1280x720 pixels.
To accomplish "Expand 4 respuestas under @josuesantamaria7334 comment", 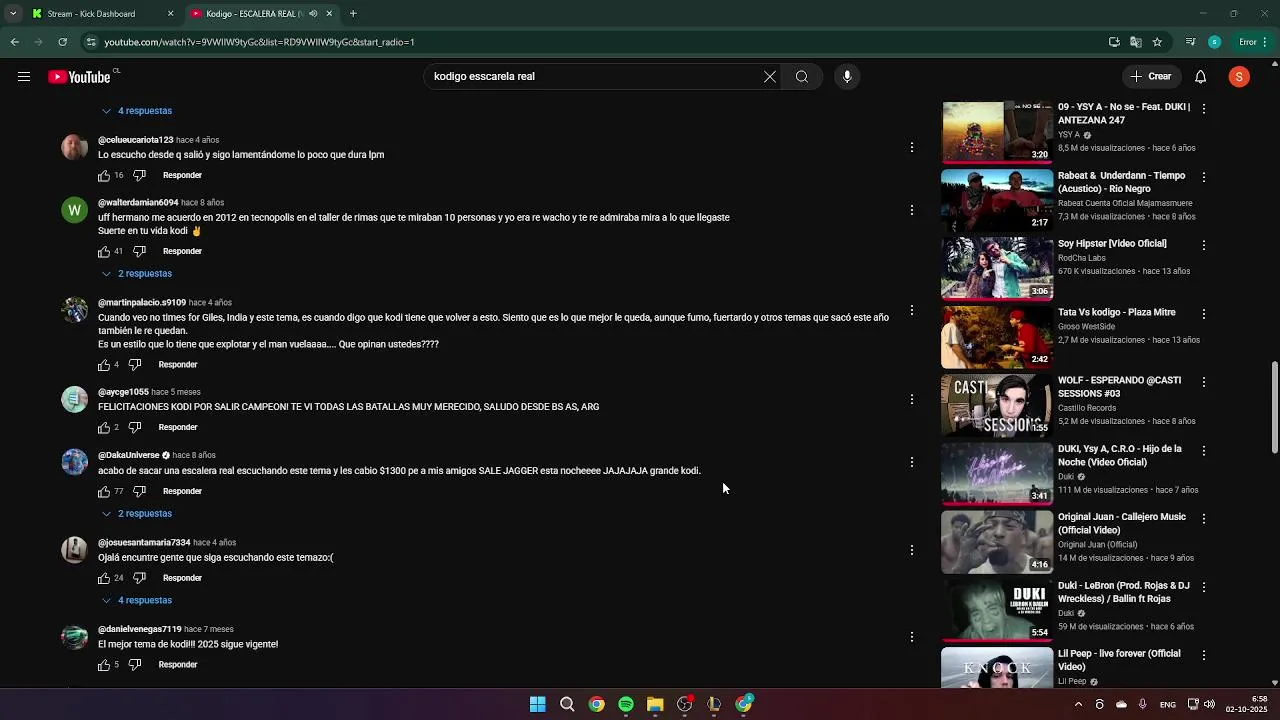I will tap(137, 600).
